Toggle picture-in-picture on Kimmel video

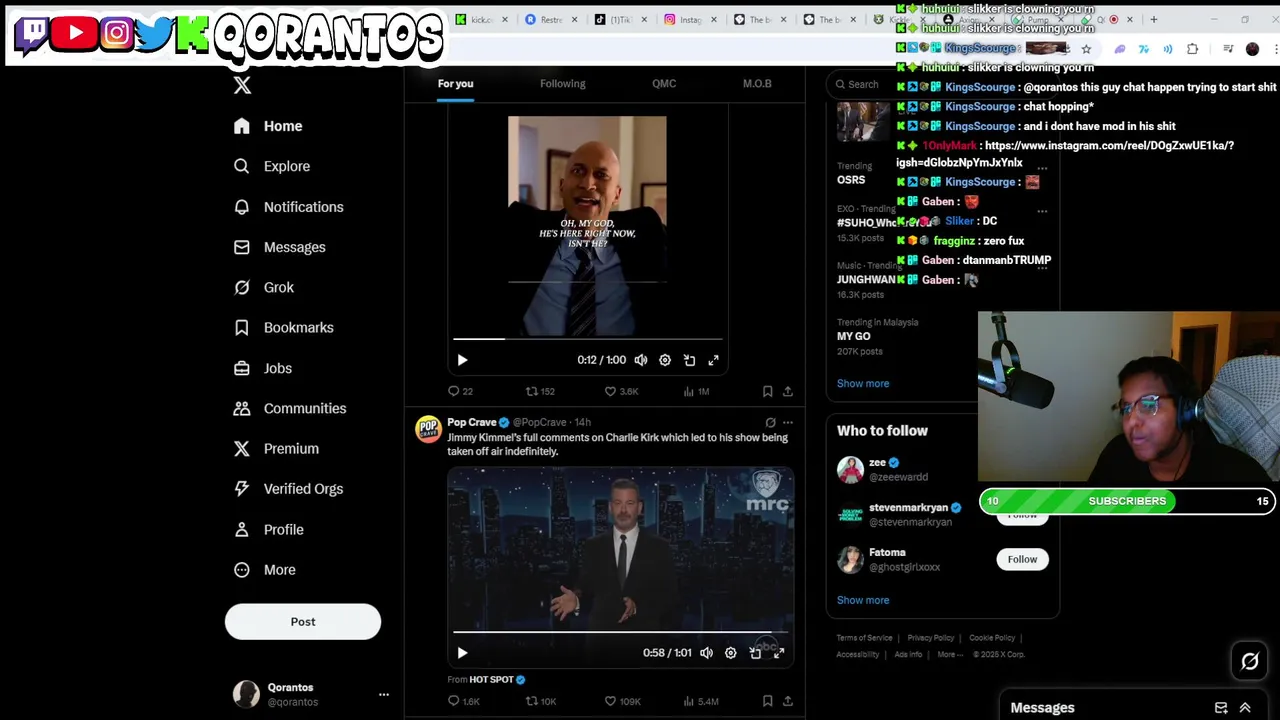click(755, 653)
